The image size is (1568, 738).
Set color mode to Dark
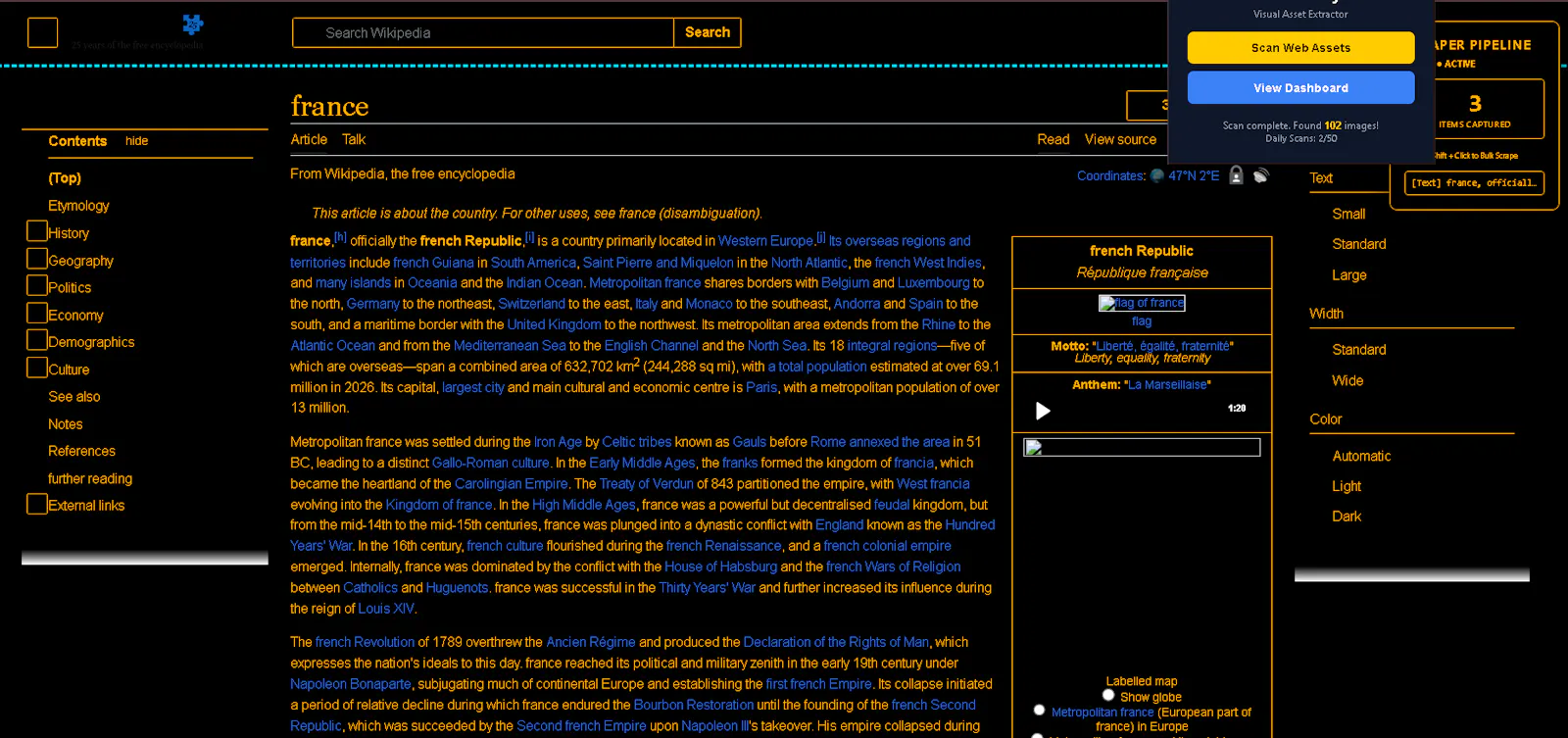pyautogui.click(x=1347, y=517)
